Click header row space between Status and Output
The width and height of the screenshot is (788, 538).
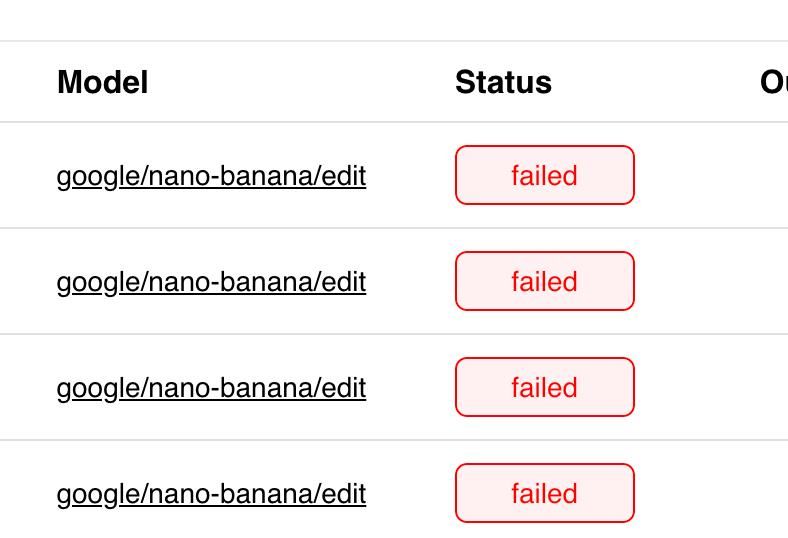pyautogui.click(x=655, y=82)
